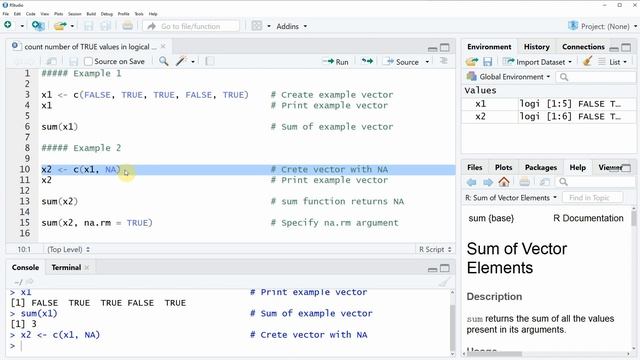640x360 pixels.
Task: Select the History tab
Action: tap(536, 47)
